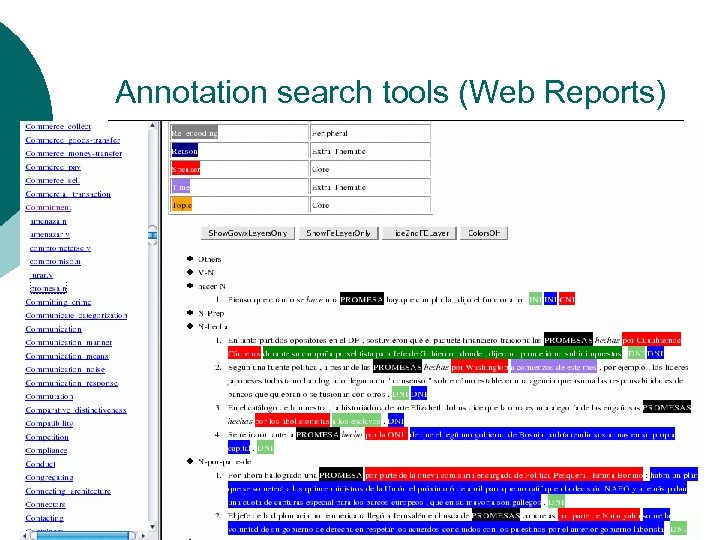720x540 pixels.
Task: Click the frame list horizontal scrollbar thumb
Action: click(x=83, y=536)
